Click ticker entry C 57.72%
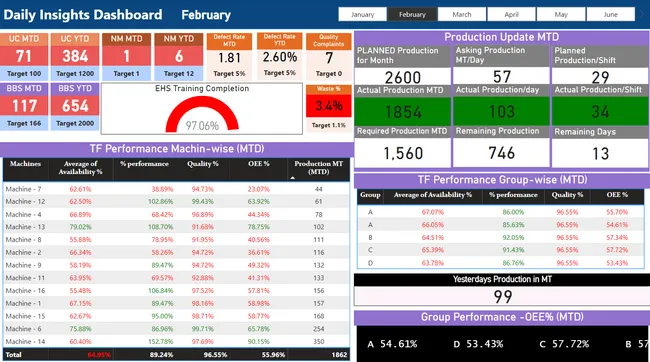Viewport: 650px width, 362px height. tap(564, 344)
